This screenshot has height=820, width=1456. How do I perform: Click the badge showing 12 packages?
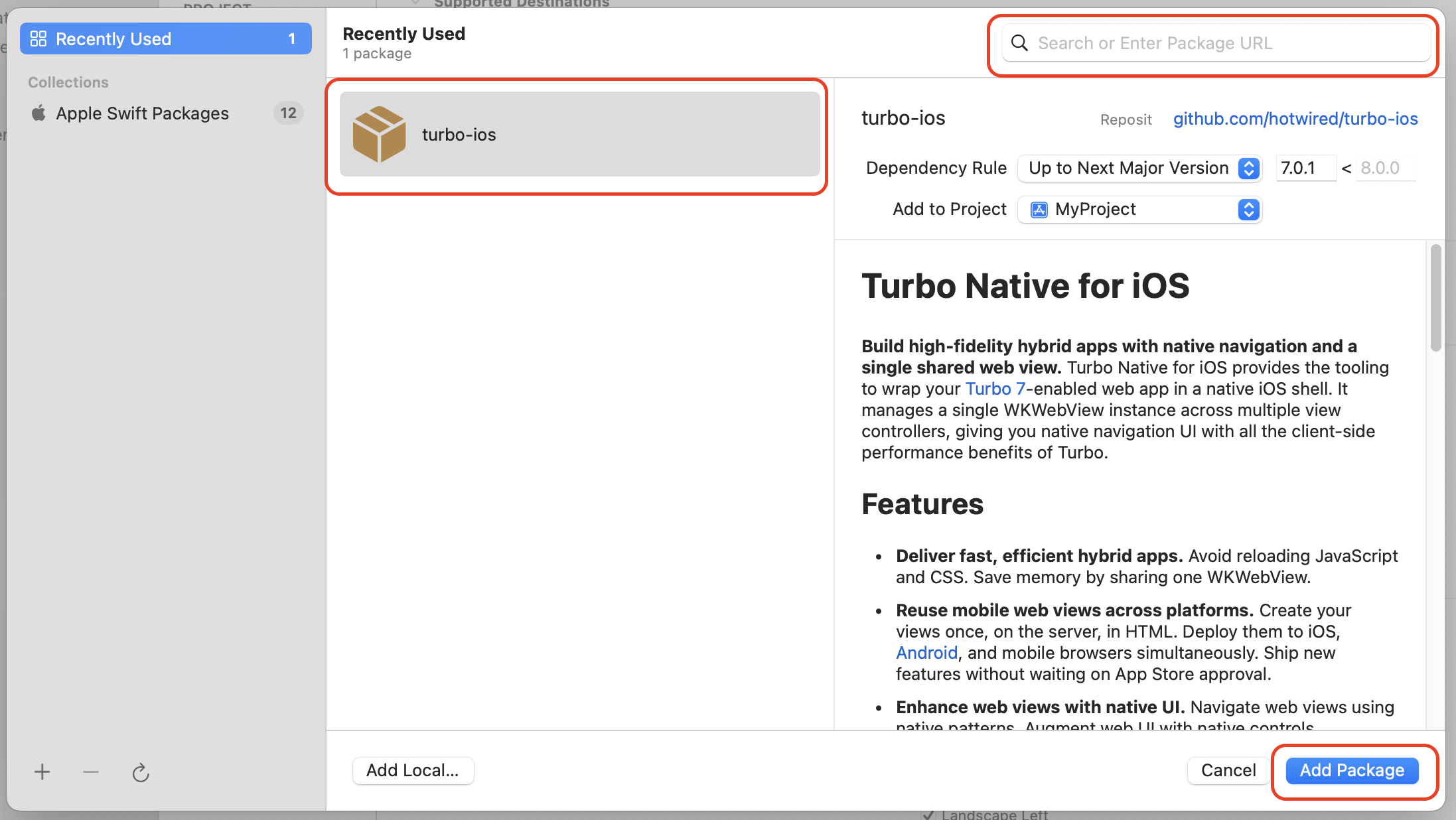click(x=288, y=113)
